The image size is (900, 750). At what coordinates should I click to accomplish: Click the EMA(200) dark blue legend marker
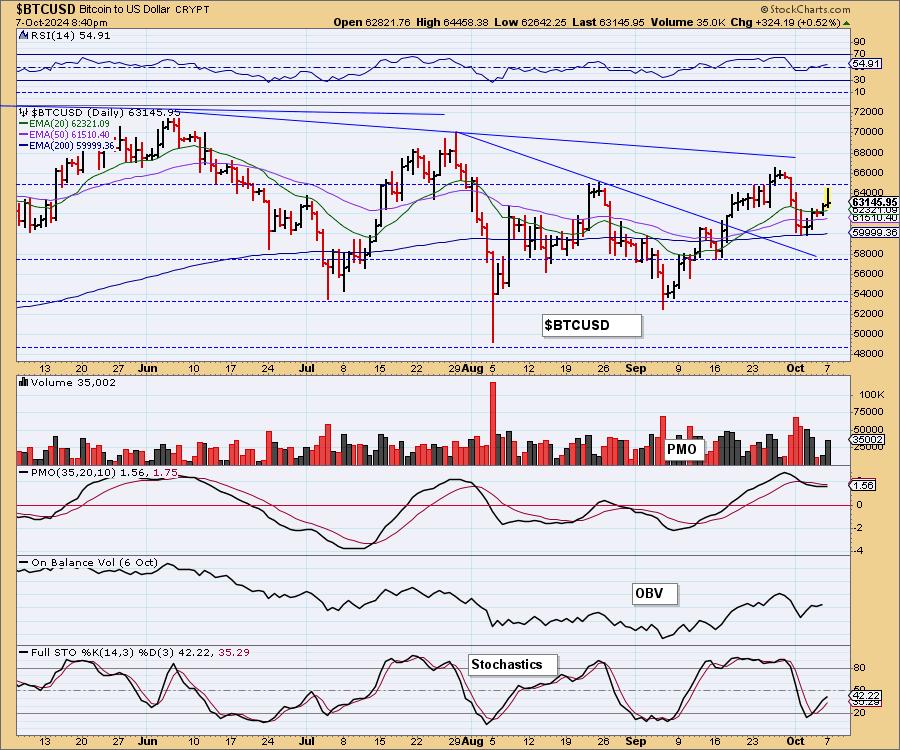pyautogui.click(x=24, y=146)
